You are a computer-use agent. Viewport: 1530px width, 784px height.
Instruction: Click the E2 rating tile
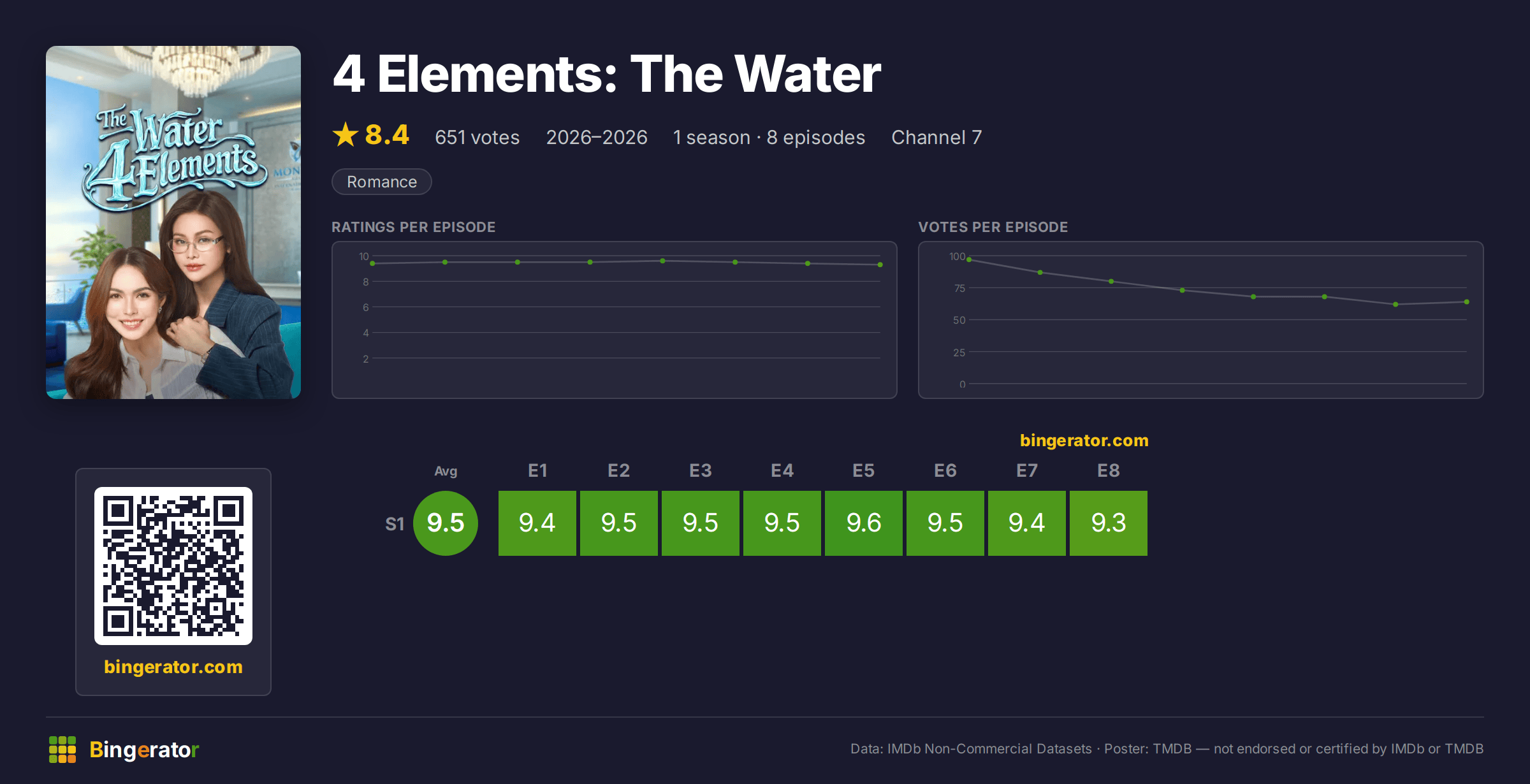619,523
